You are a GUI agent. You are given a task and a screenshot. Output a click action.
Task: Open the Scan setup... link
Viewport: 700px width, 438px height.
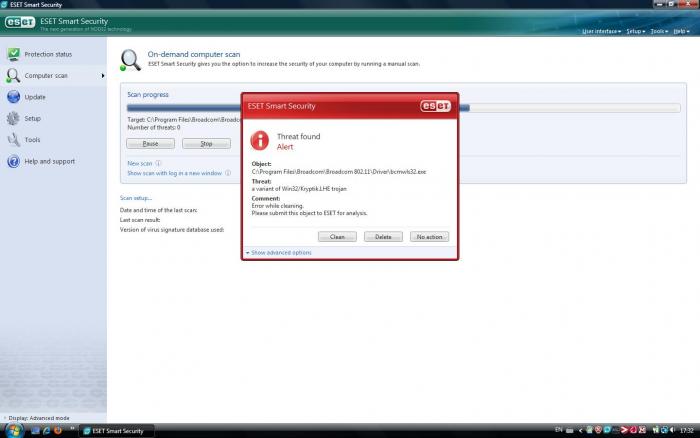pos(136,198)
